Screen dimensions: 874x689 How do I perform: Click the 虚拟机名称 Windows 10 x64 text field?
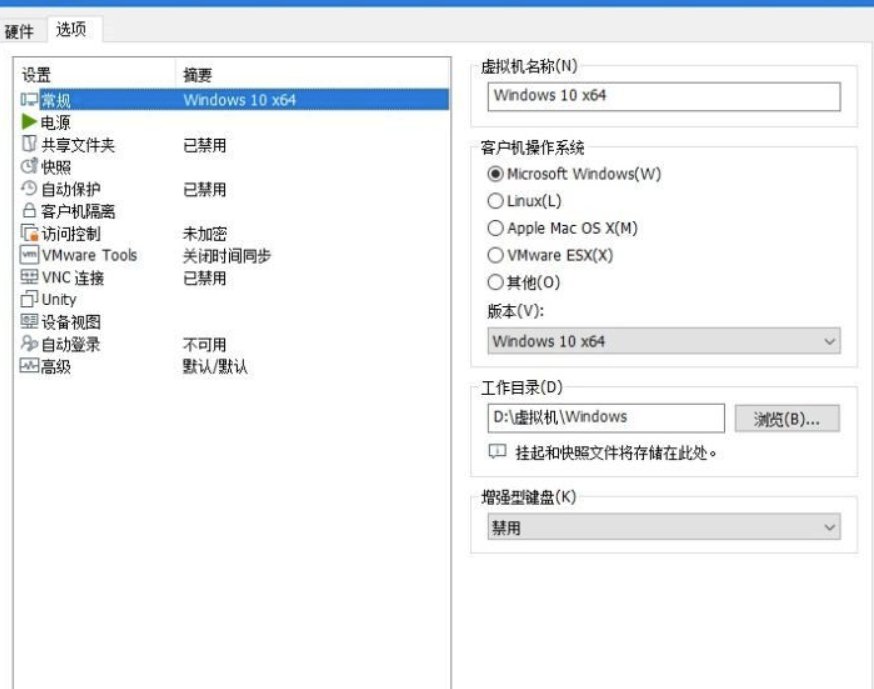pyautogui.click(x=664, y=96)
